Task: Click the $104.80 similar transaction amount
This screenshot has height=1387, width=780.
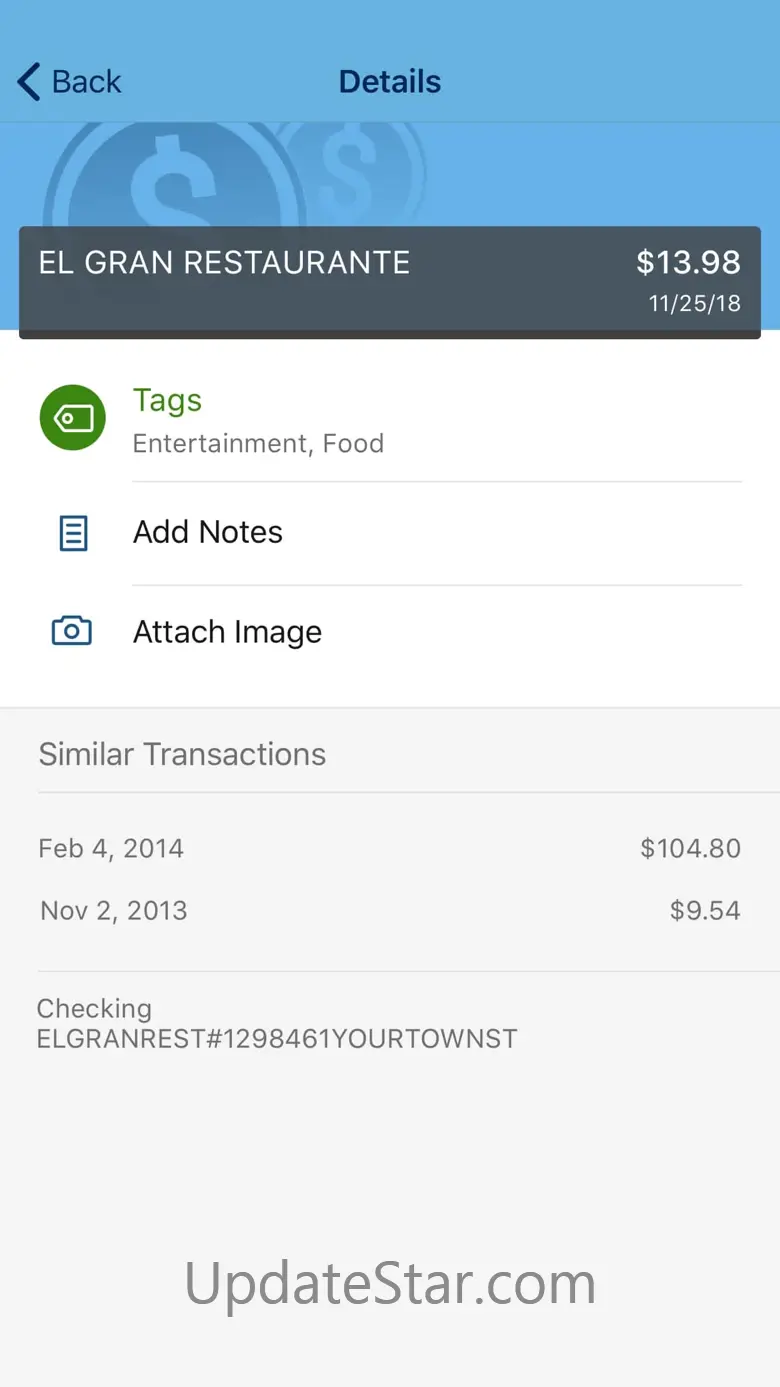Action: point(690,849)
